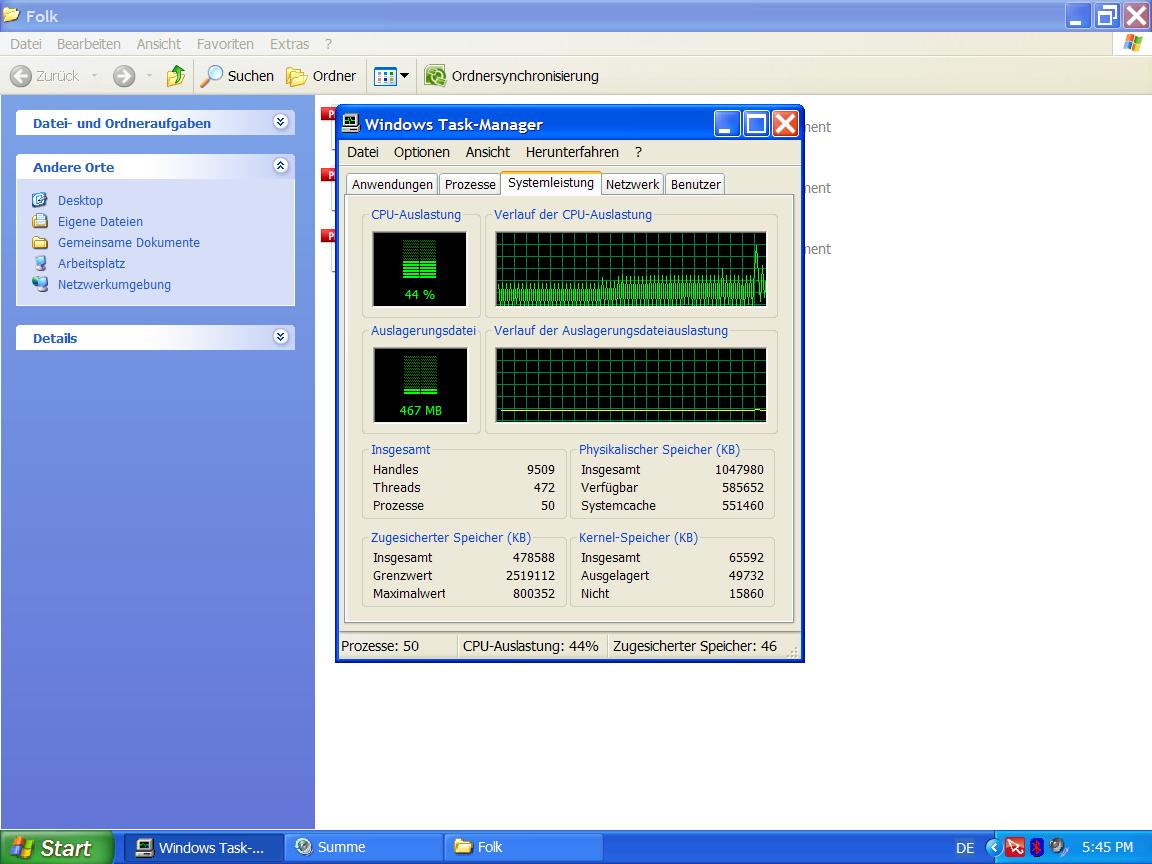Open the Gemeinsame Dokumente link

[129, 242]
